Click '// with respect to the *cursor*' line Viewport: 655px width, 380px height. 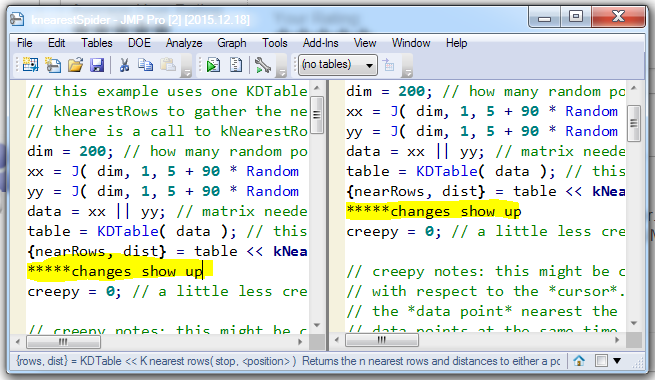[486, 291]
